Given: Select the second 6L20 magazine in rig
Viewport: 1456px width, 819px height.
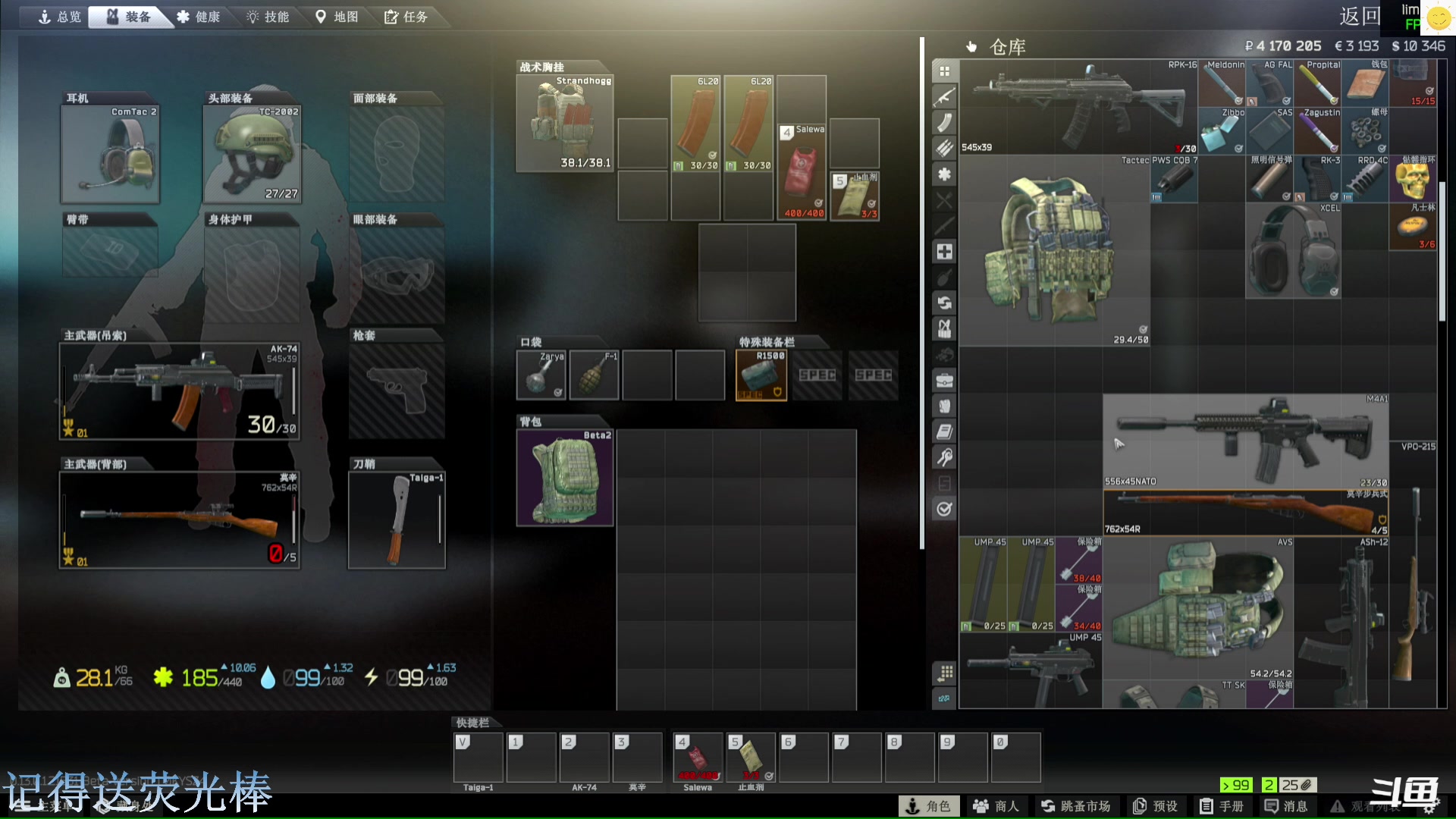Looking at the screenshot, I should [748, 124].
